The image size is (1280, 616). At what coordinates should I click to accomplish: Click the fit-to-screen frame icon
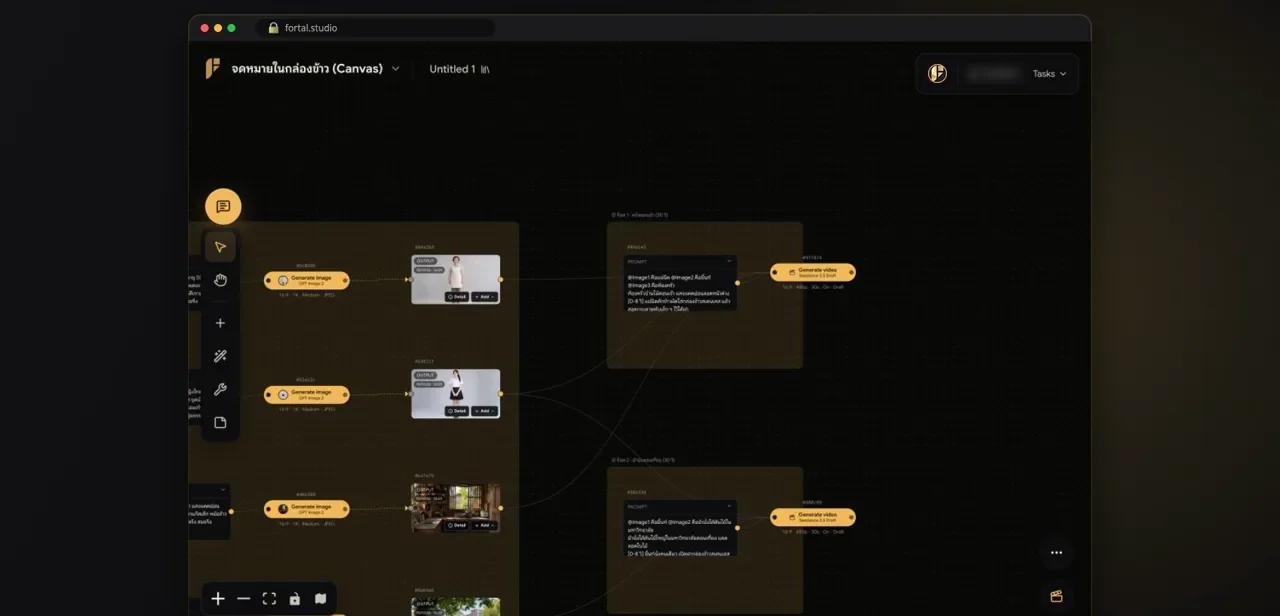[x=269, y=599]
